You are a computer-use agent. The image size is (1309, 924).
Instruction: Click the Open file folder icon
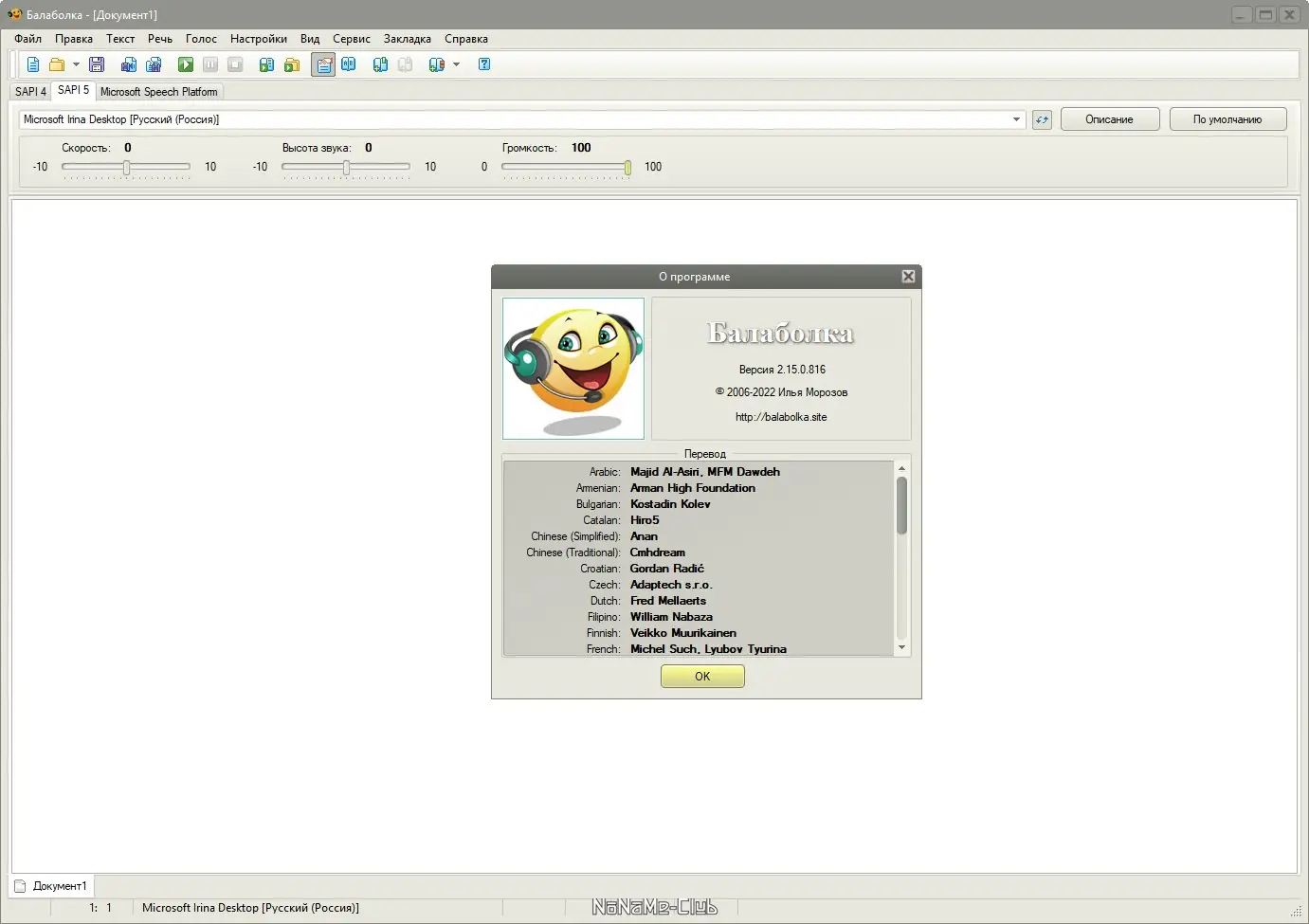(x=57, y=64)
